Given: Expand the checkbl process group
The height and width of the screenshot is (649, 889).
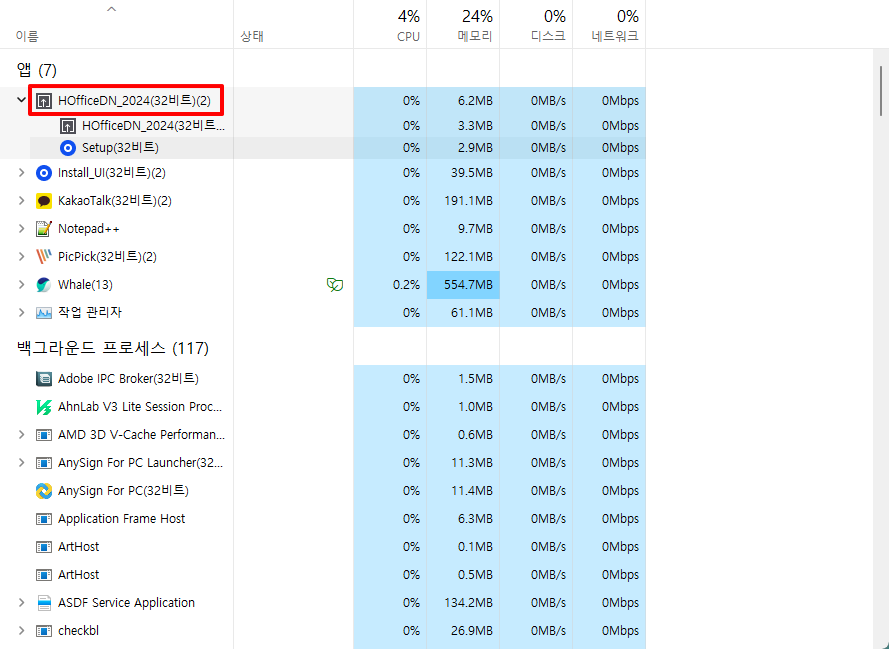Looking at the screenshot, I should [22, 630].
